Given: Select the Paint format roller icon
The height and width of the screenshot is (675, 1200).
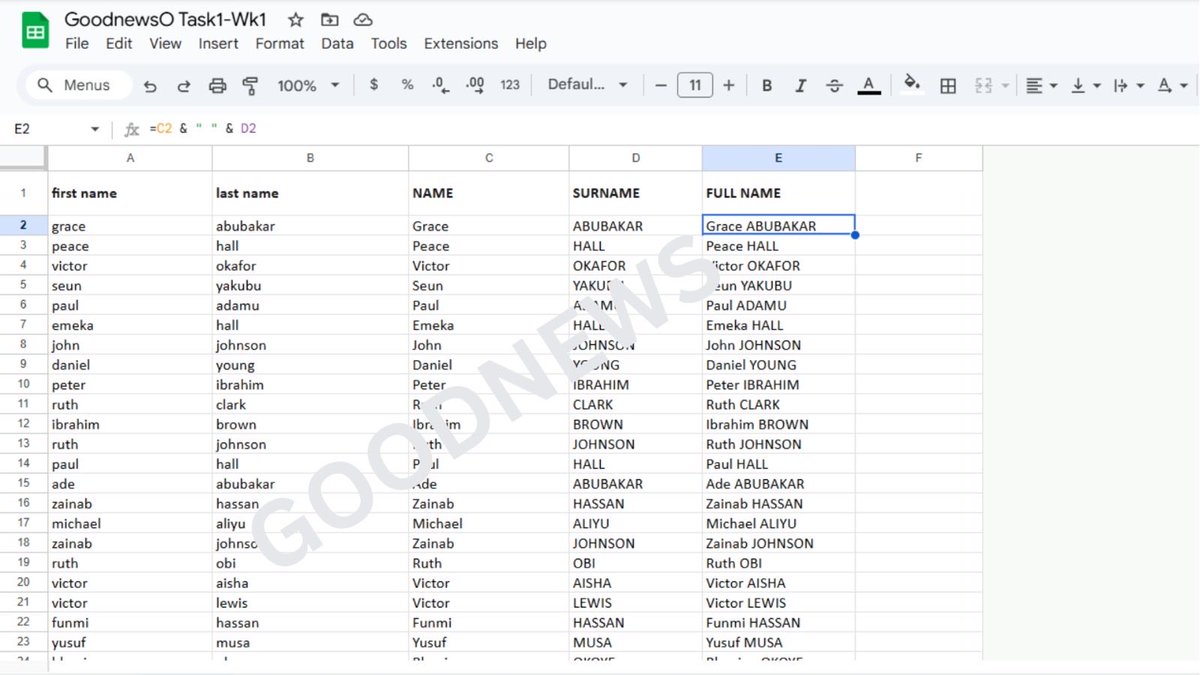Looking at the screenshot, I should point(251,86).
